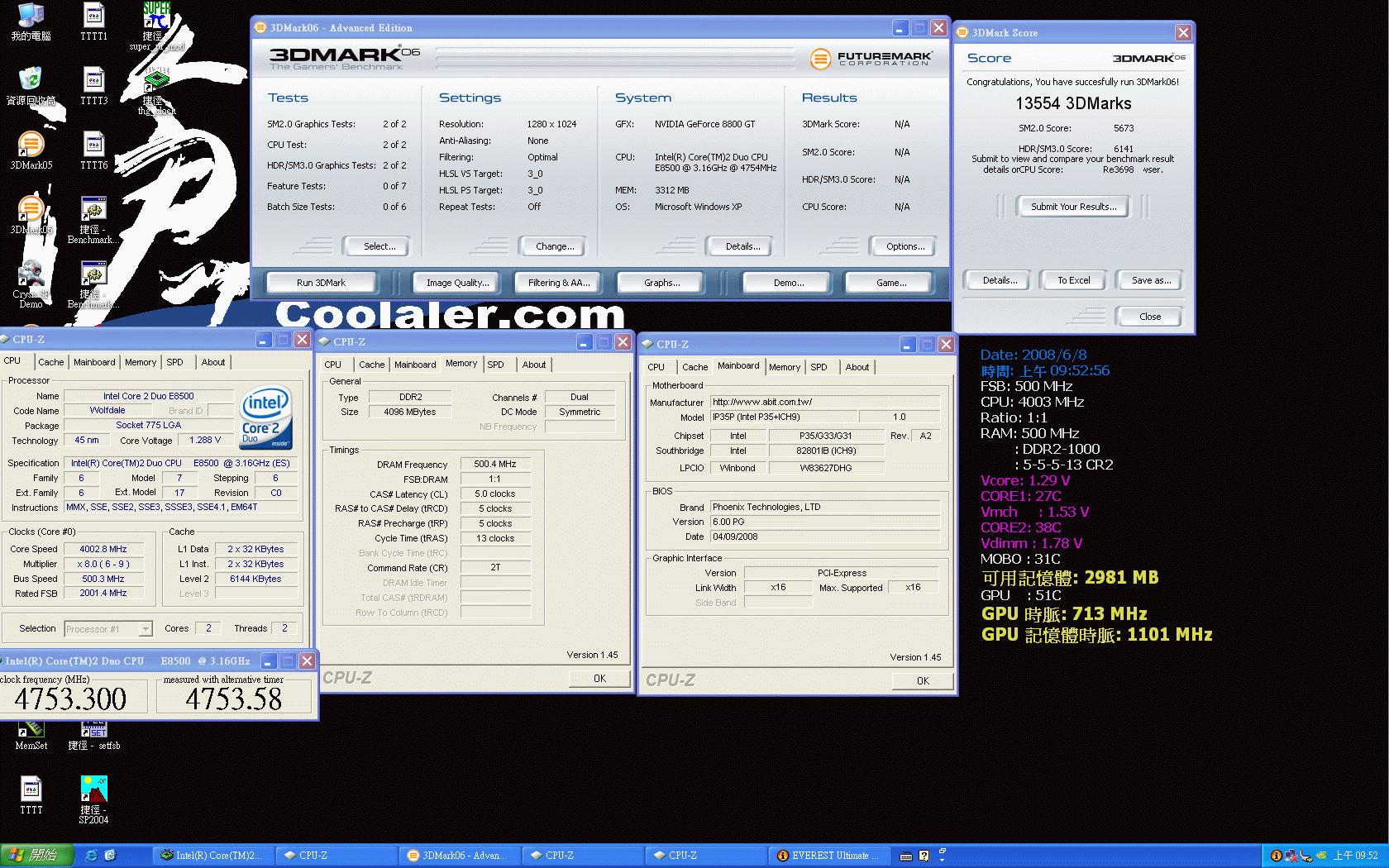Select Memory tab in right CPU-Z window
Viewport: 1389px width, 868px height.
point(785,367)
